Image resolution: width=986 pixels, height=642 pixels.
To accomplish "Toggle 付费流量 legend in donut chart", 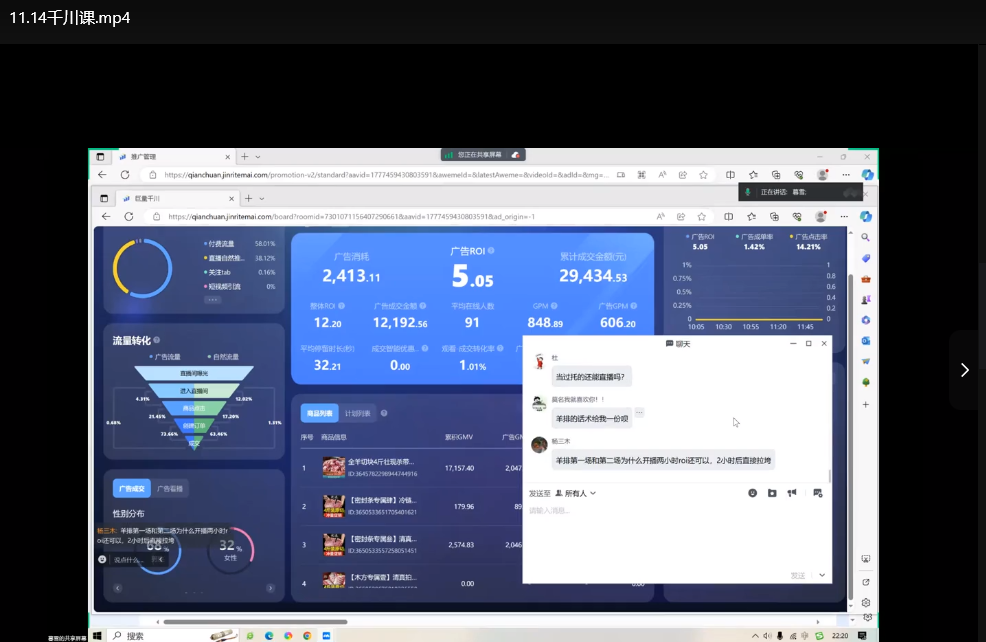I will point(219,243).
